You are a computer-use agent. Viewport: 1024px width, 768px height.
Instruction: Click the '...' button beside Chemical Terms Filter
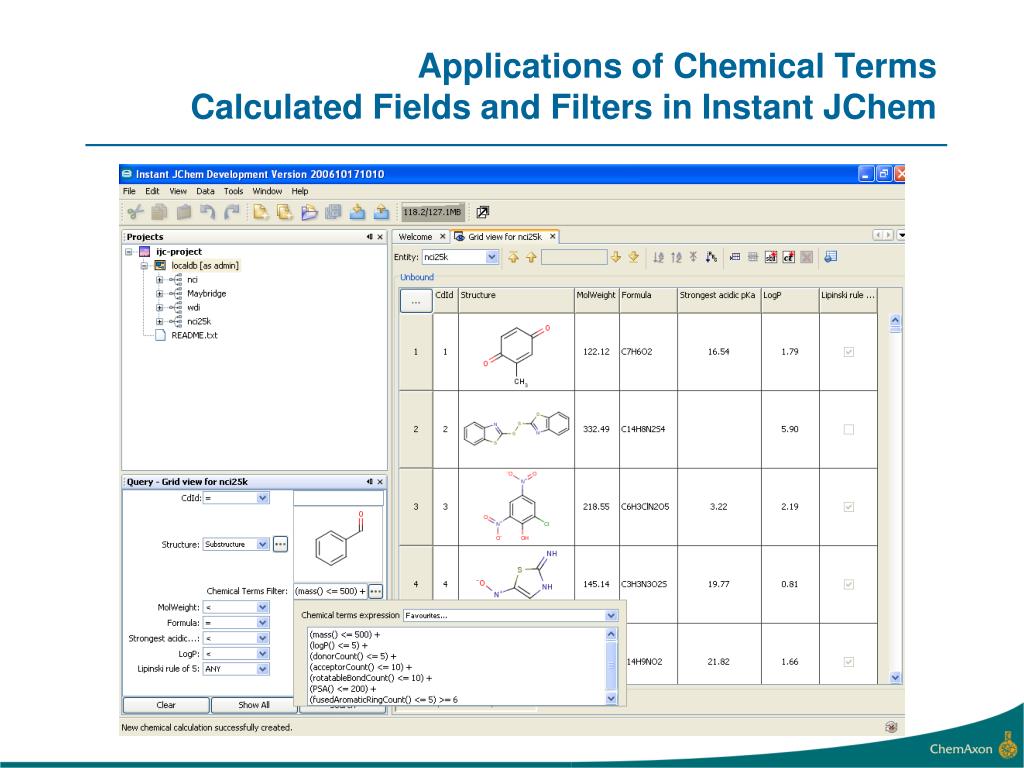[376, 592]
